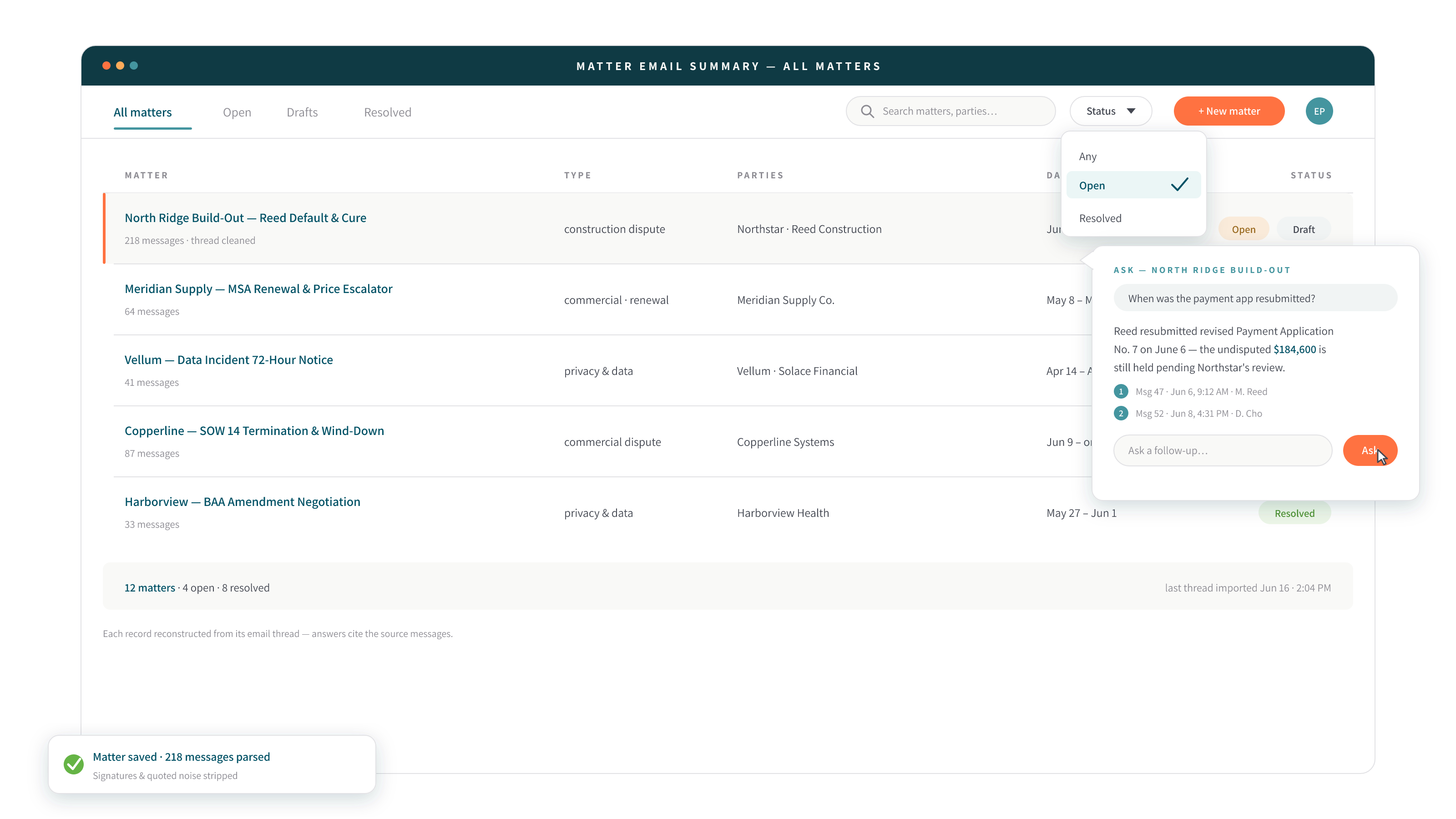The width and height of the screenshot is (1456, 819).
Task: Switch to the Open tab
Action: [237, 112]
